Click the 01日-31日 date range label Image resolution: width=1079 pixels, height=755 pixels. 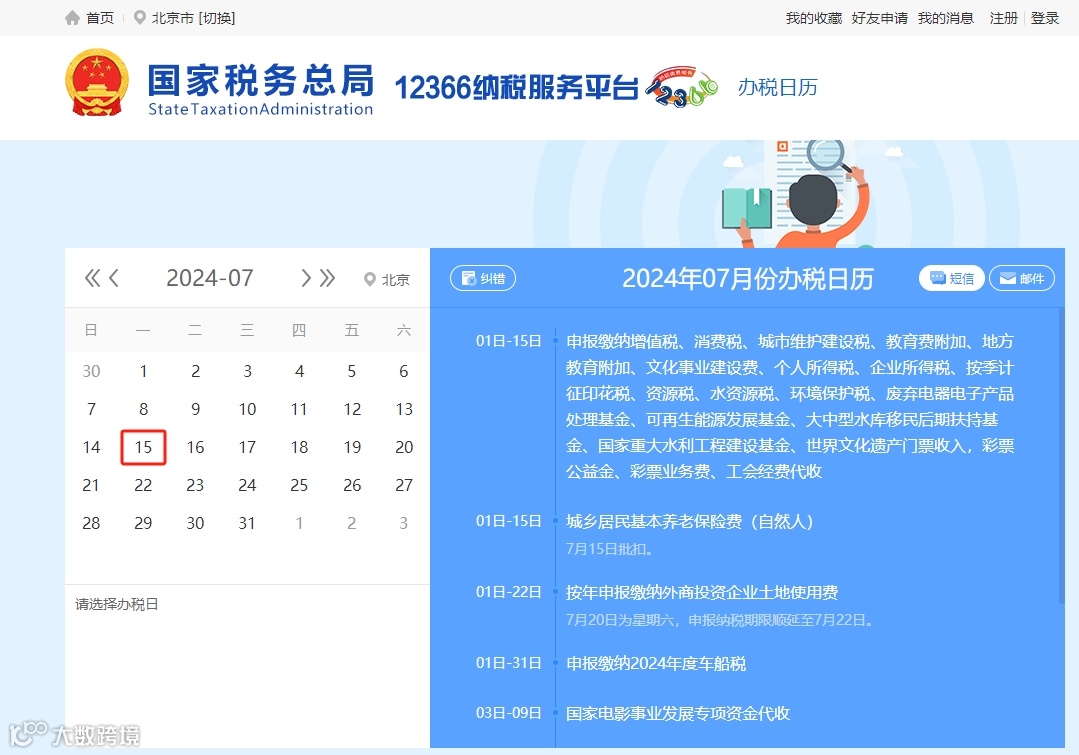click(x=509, y=663)
